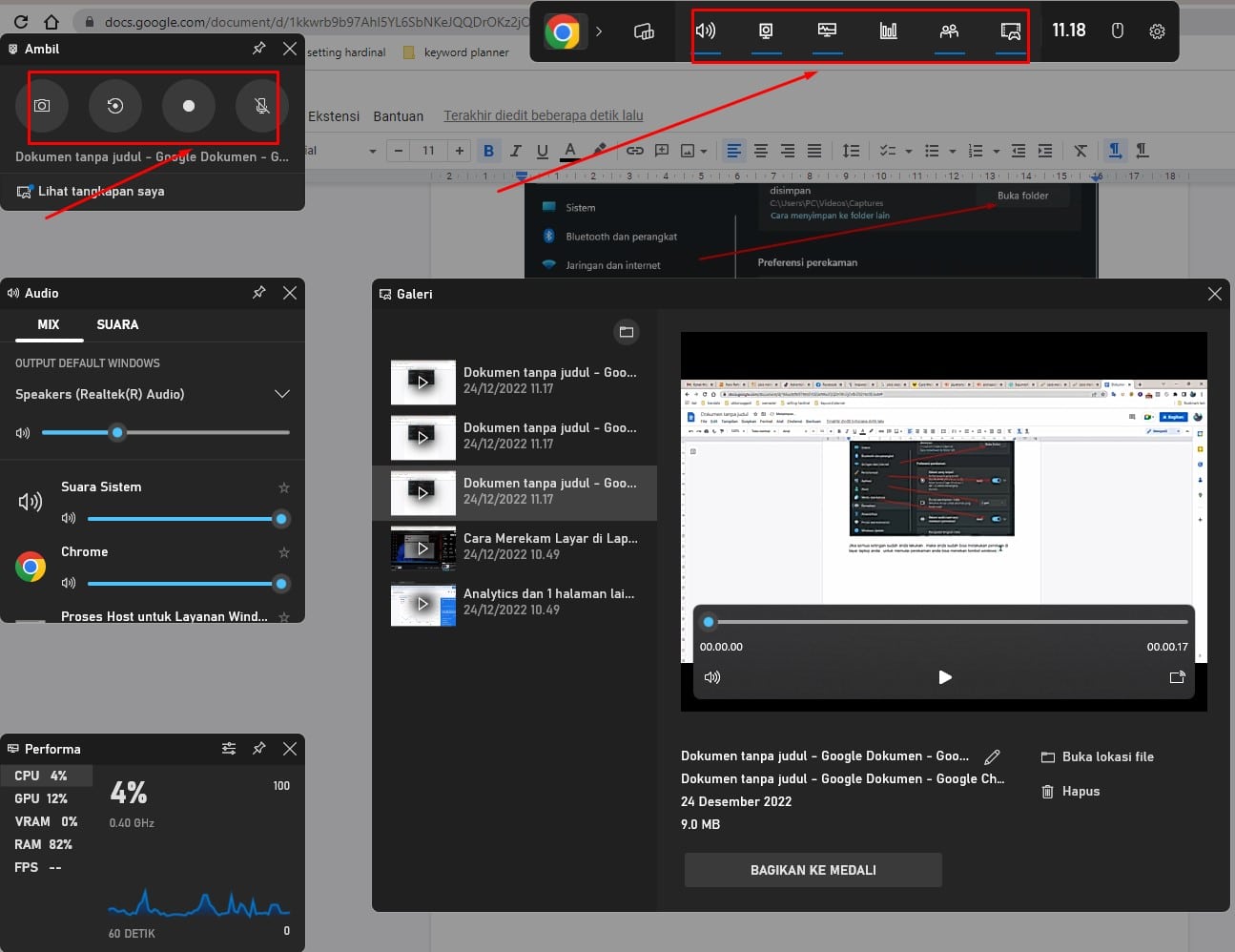Insert link in Google Docs toolbar
Screen dimensions: 1235x952
635,151
